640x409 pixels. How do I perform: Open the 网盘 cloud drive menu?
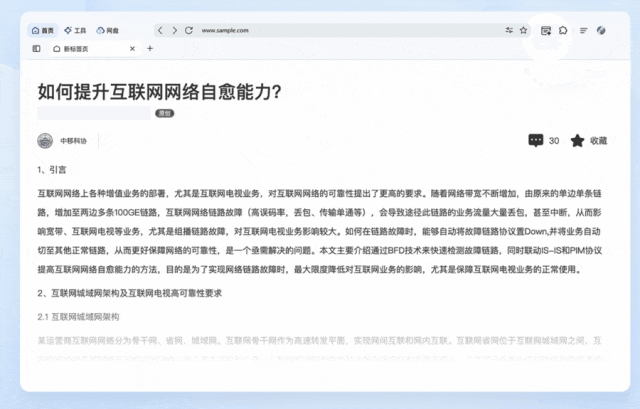pos(107,30)
